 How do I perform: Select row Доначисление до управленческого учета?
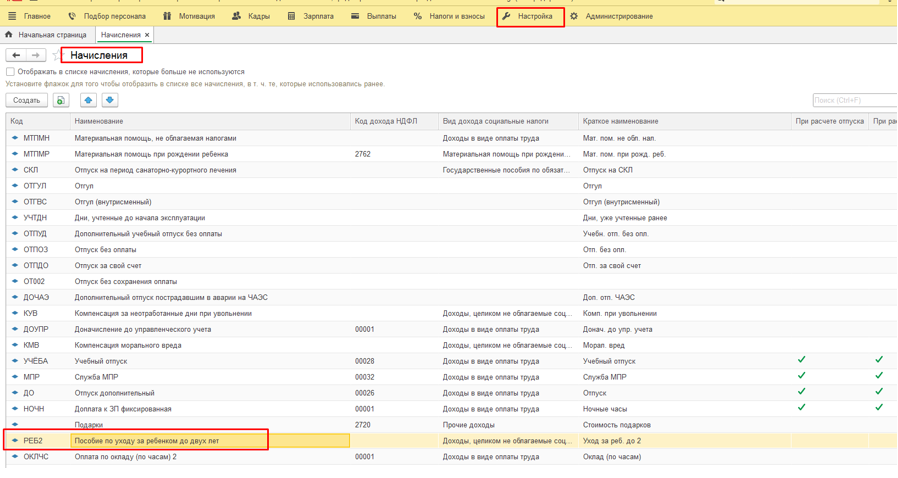pos(451,330)
